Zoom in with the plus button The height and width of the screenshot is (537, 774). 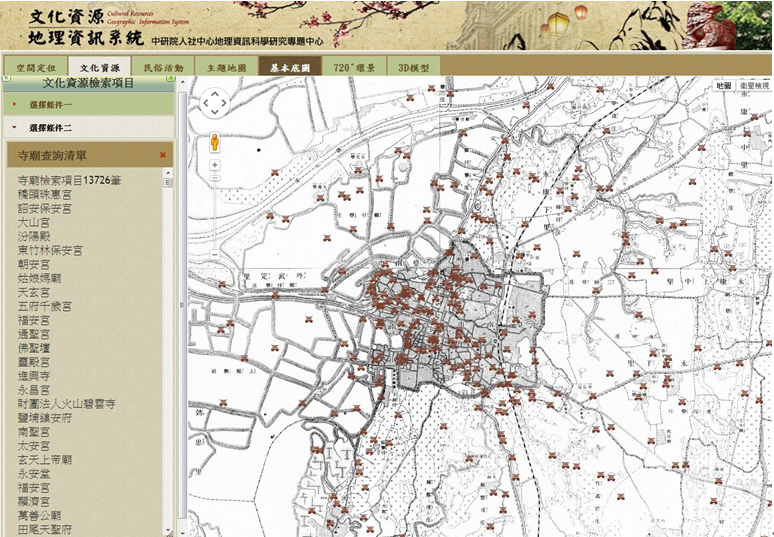(x=214, y=164)
